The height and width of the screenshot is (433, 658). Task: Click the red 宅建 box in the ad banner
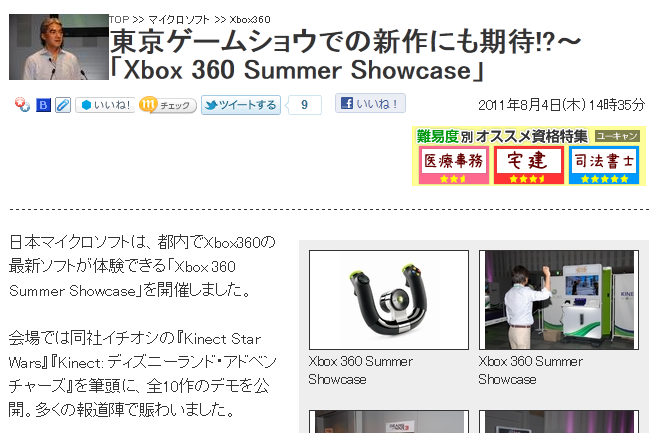528,165
